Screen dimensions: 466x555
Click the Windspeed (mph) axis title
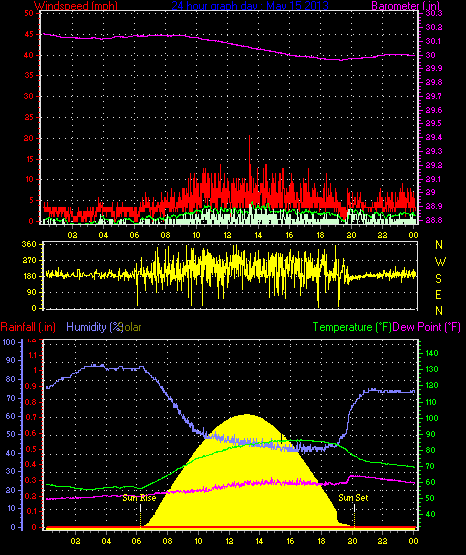76,6
